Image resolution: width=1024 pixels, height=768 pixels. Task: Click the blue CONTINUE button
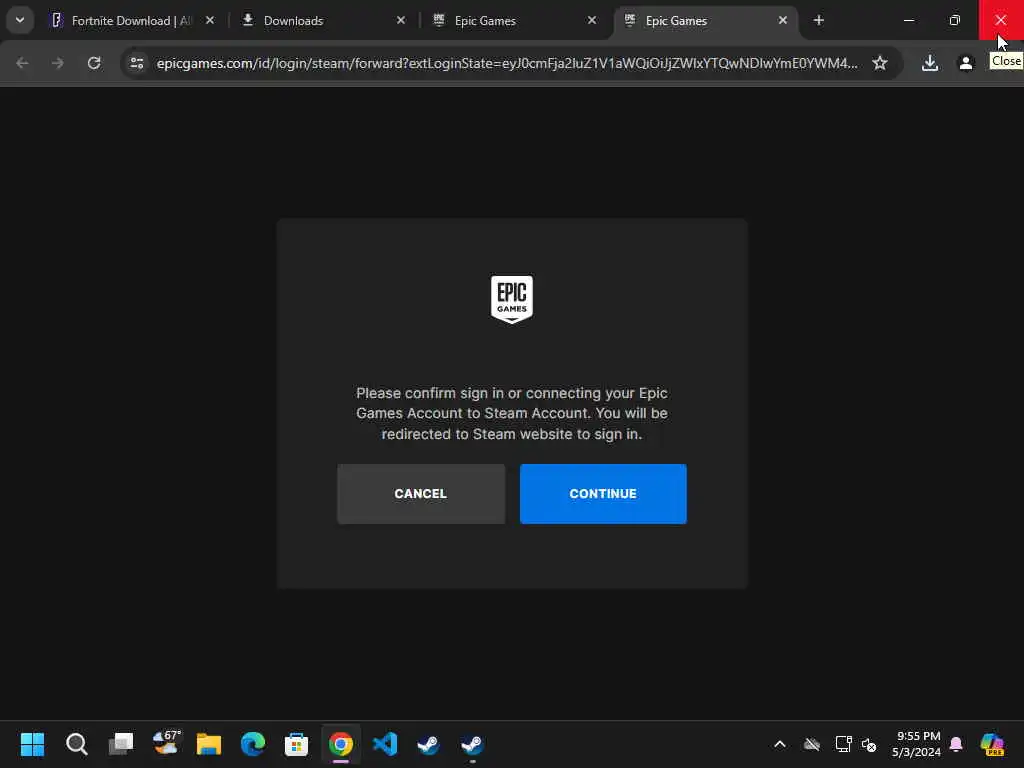tap(603, 494)
